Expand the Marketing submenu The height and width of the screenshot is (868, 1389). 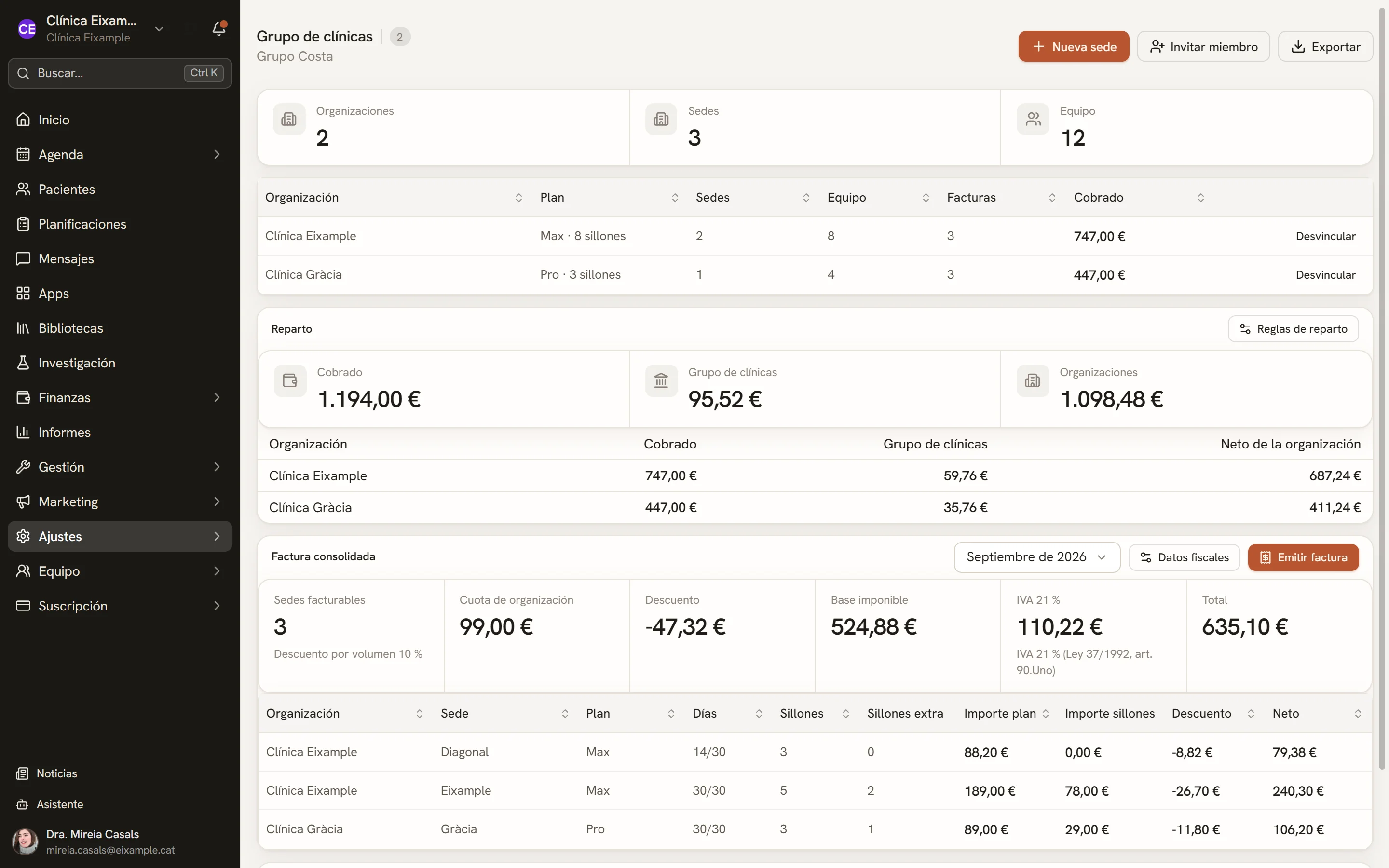pos(217,502)
